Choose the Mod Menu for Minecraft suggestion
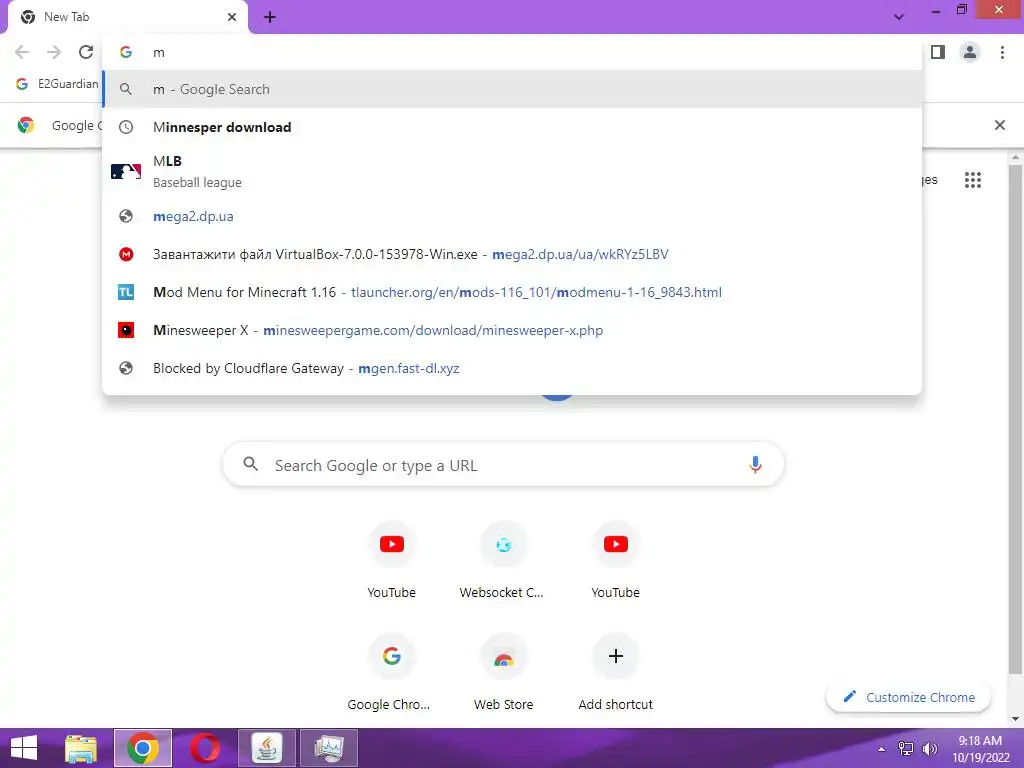This screenshot has height=768, width=1024. tap(512, 292)
